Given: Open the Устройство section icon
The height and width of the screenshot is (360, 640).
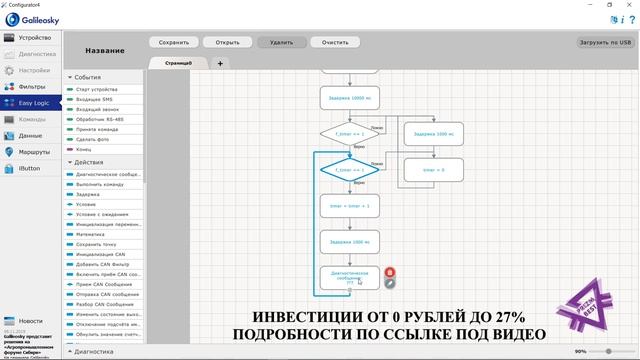Looking at the screenshot, I should 9,38.
